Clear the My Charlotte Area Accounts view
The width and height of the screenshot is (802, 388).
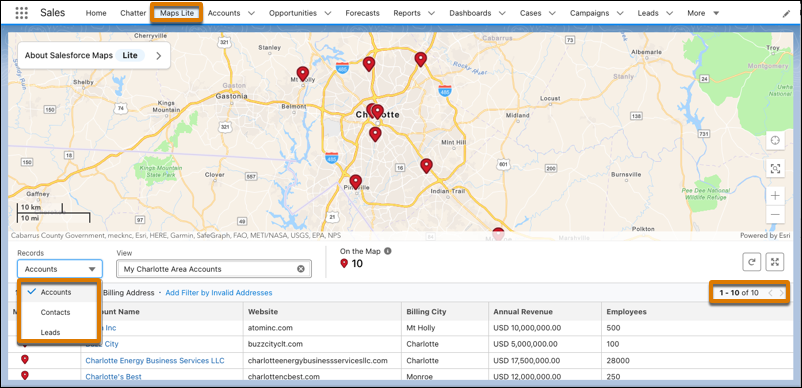(x=301, y=269)
